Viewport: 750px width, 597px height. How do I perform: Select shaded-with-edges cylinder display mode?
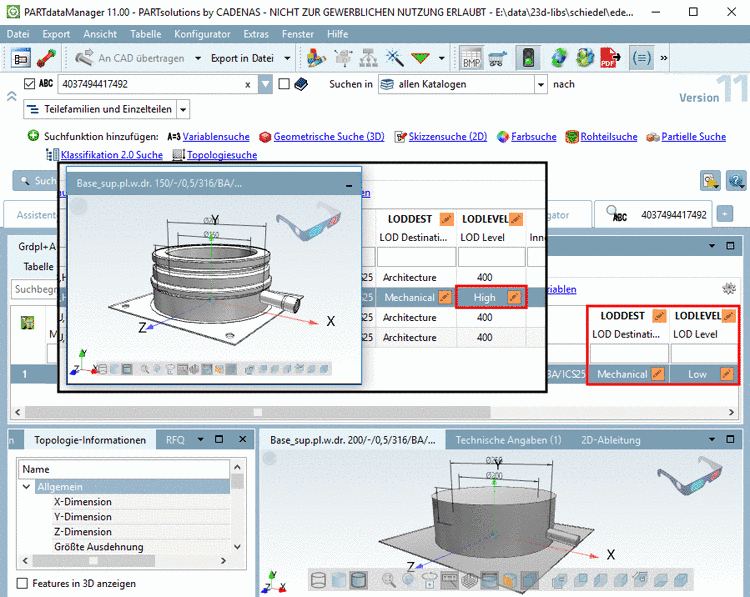click(358, 580)
